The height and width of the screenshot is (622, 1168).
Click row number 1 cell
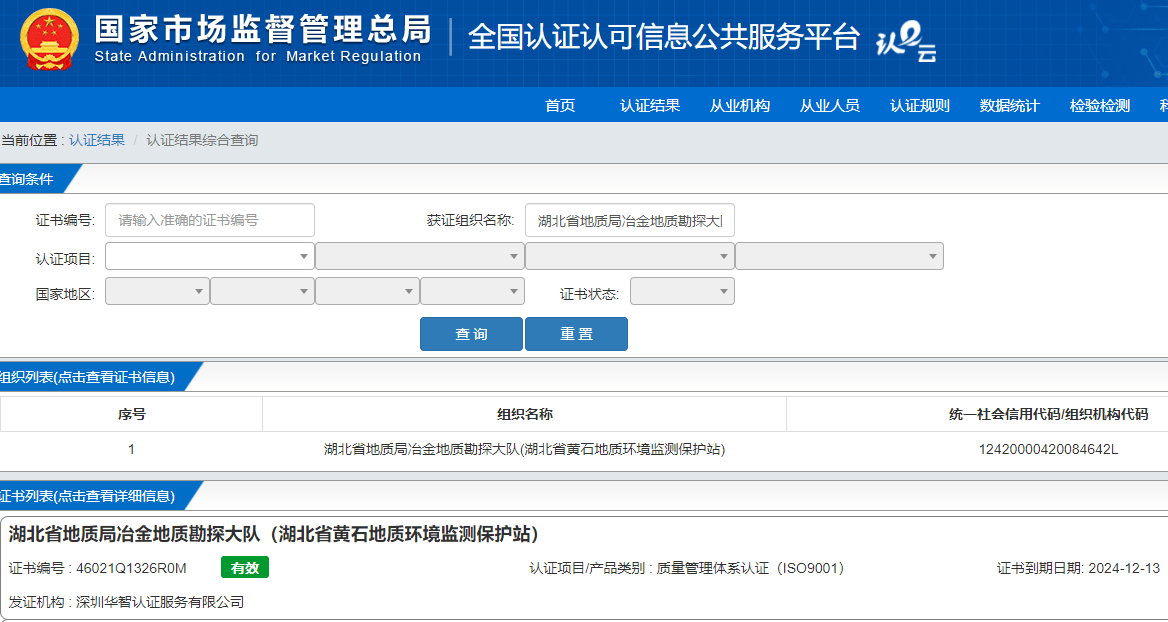click(x=131, y=449)
